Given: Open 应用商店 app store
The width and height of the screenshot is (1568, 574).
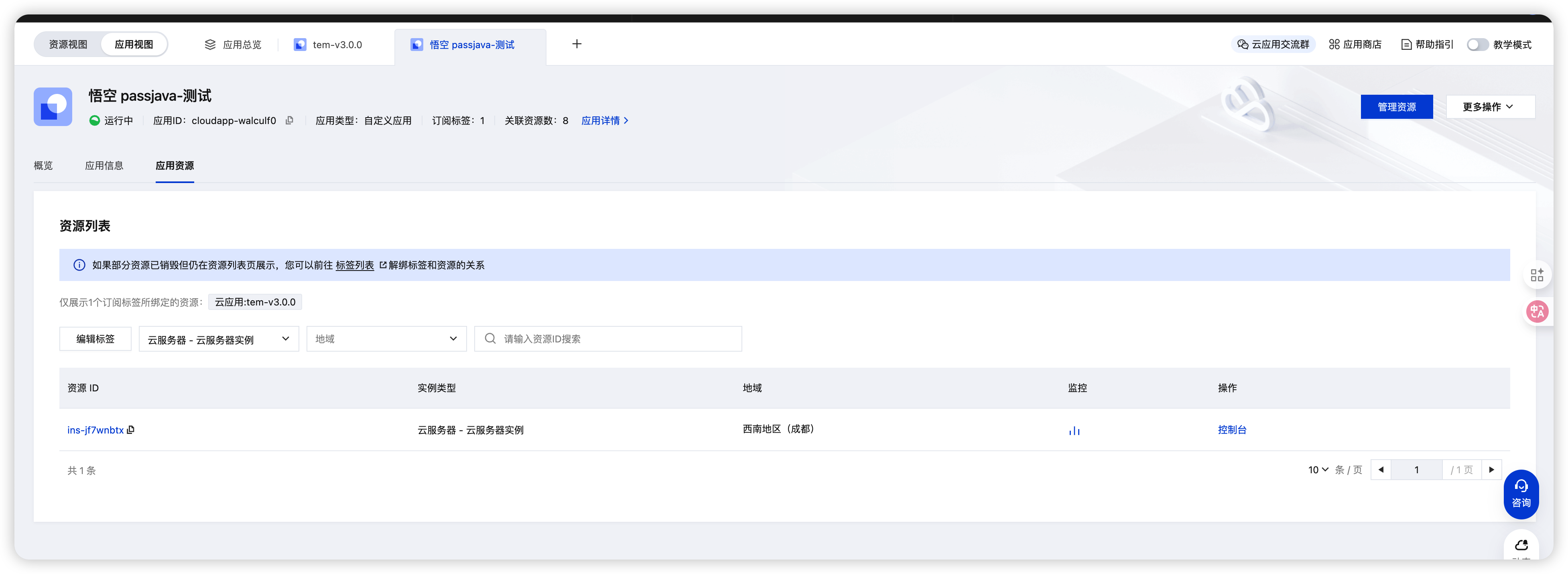Looking at the screenshot, I should tap(1355, 45).
